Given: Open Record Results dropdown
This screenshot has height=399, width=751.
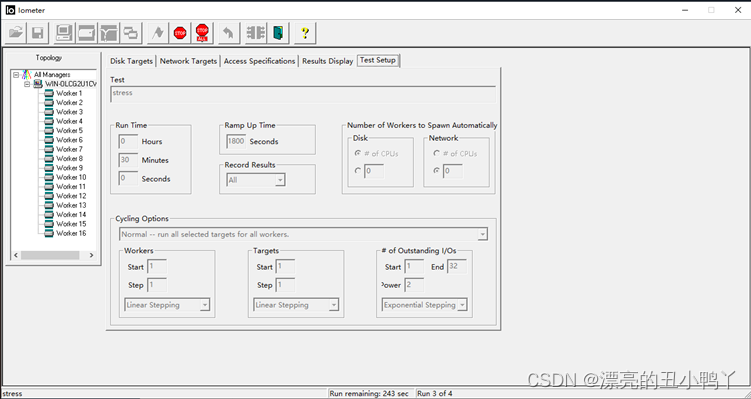Looking at the screenshot, I should click(x=280, y=180).
